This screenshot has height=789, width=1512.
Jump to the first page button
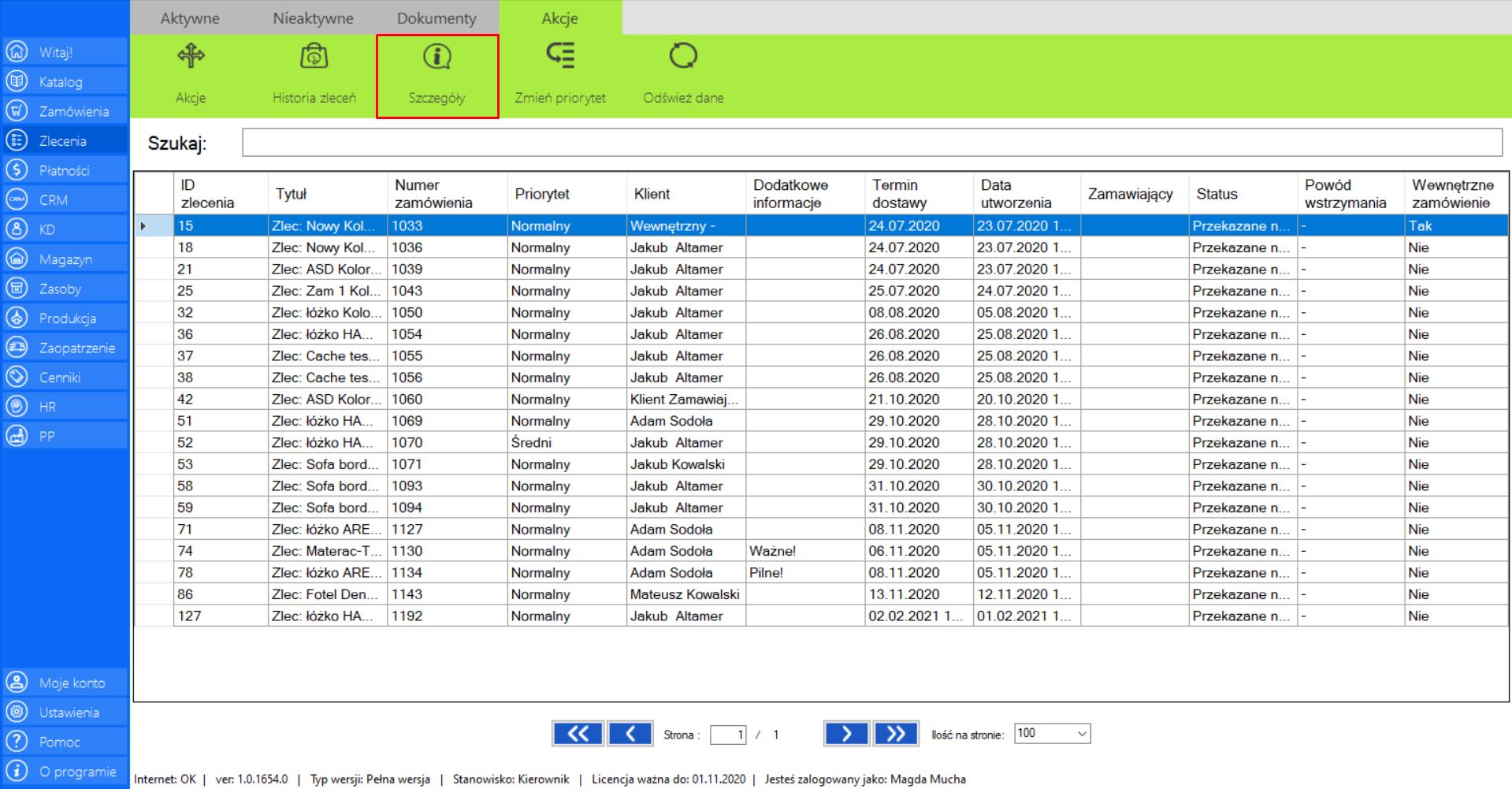pos(578,734)
